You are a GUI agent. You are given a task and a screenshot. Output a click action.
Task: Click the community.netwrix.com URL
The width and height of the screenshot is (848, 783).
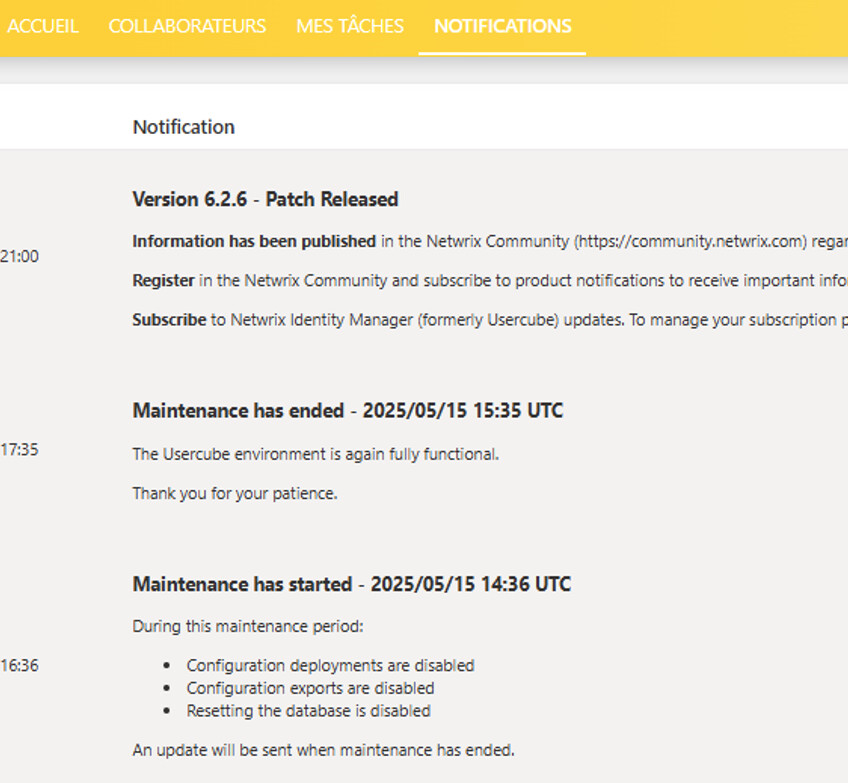(x=690, y=241)
